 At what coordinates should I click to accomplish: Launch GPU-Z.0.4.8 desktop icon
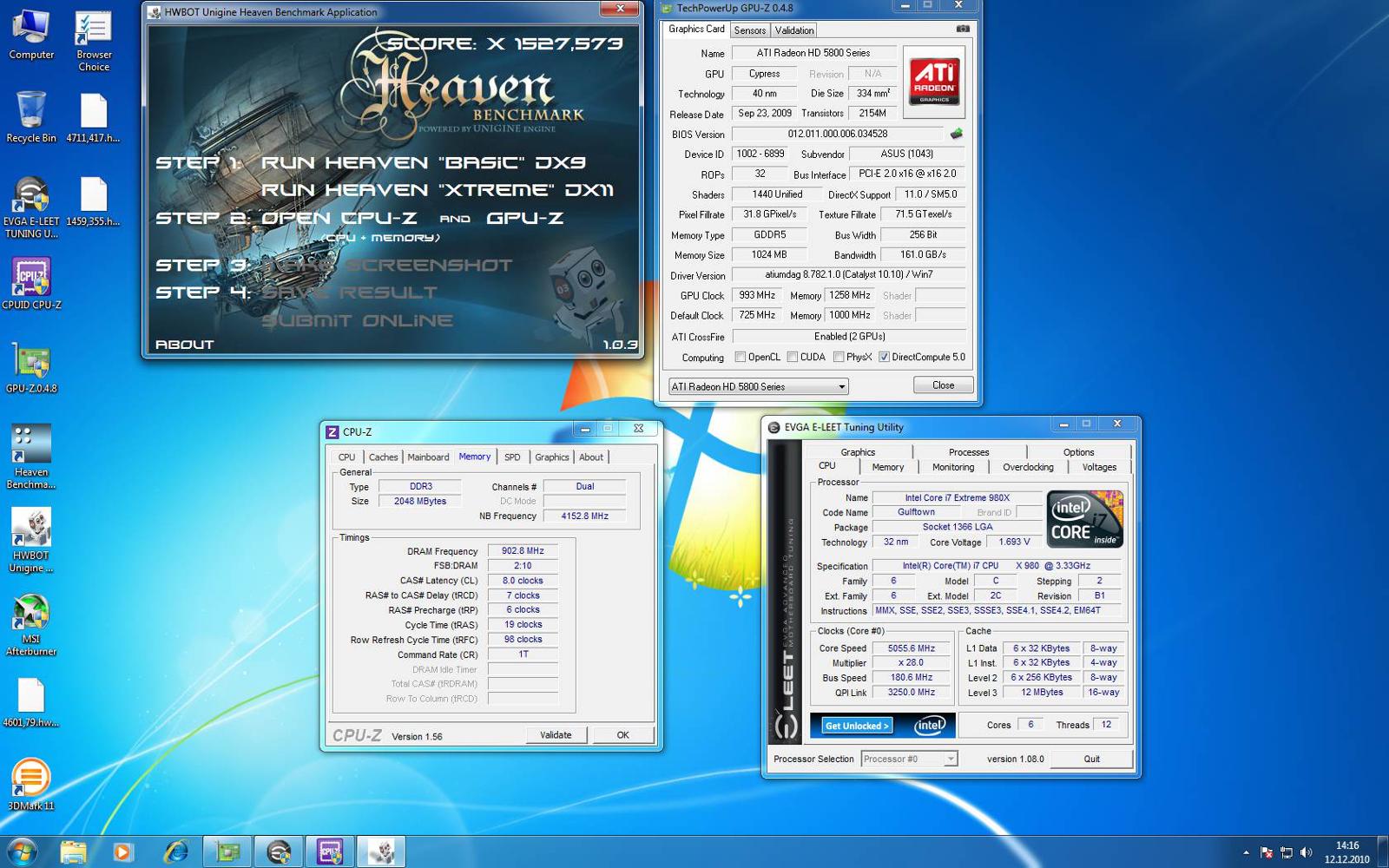click(x=31, y=368)
